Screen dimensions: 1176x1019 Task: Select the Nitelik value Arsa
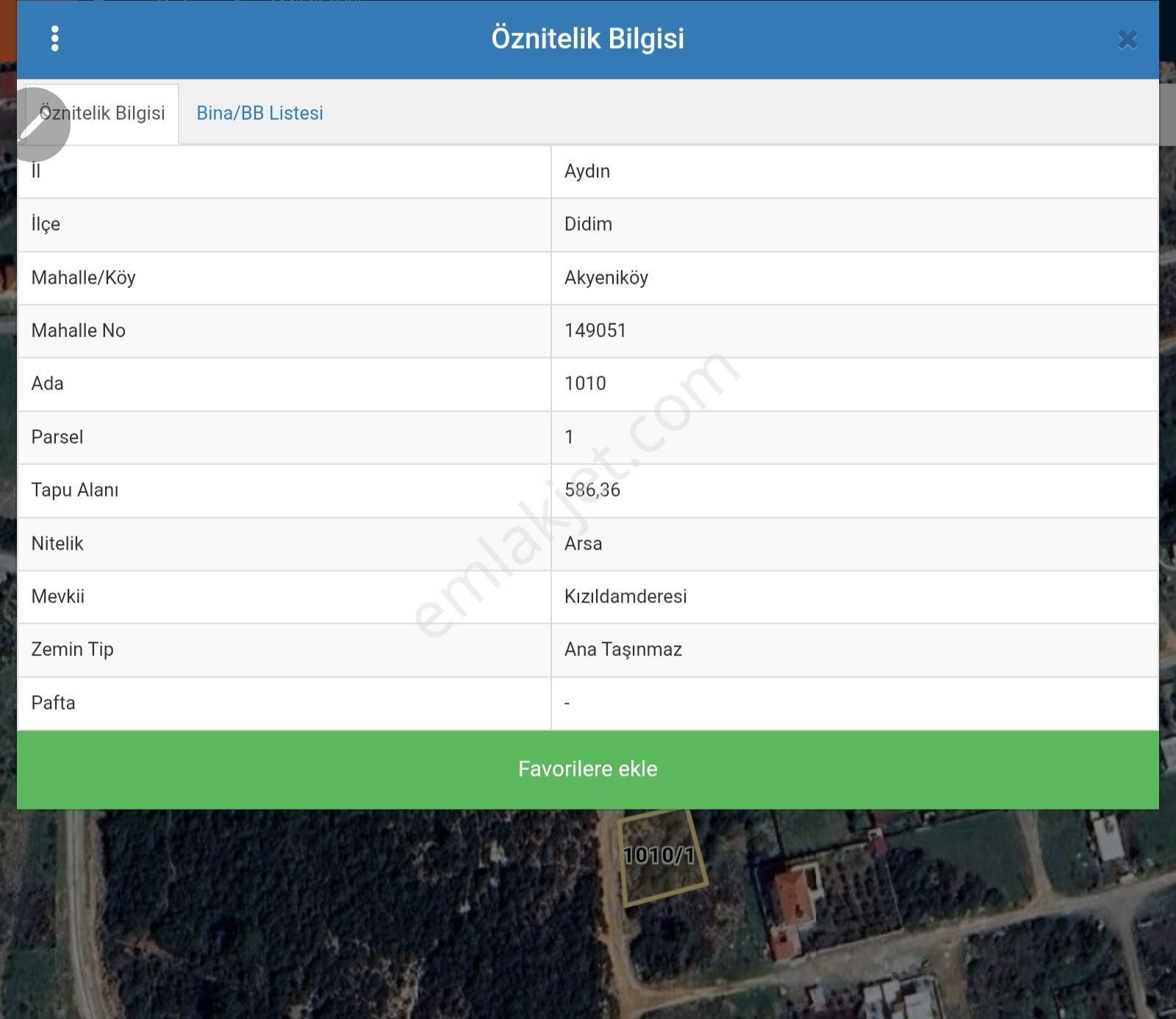584,544
